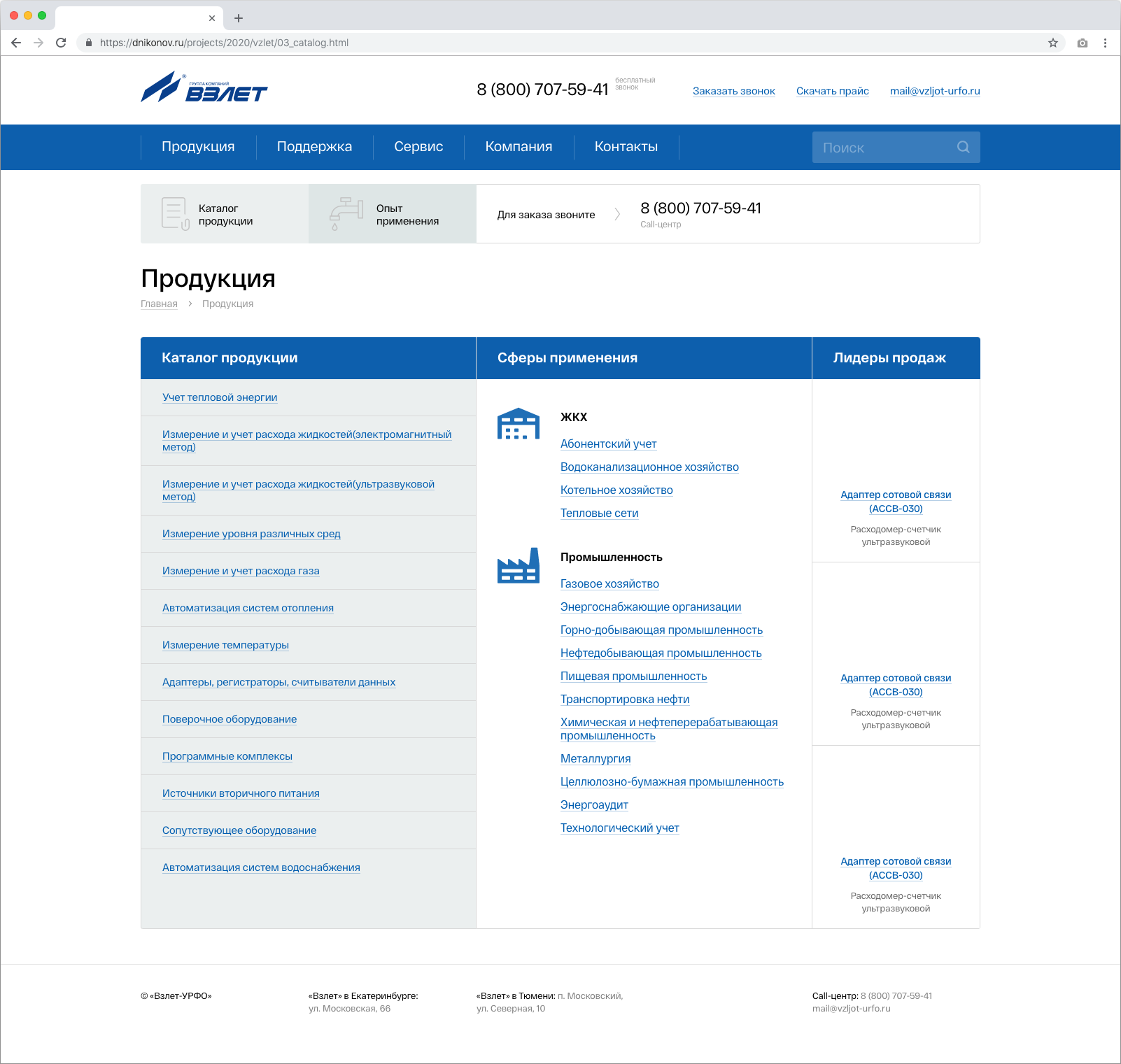Go back using the browser back arrow
Image resolution: width=1121 pixels, height=1064 pixels.
[x=16, y=43]
